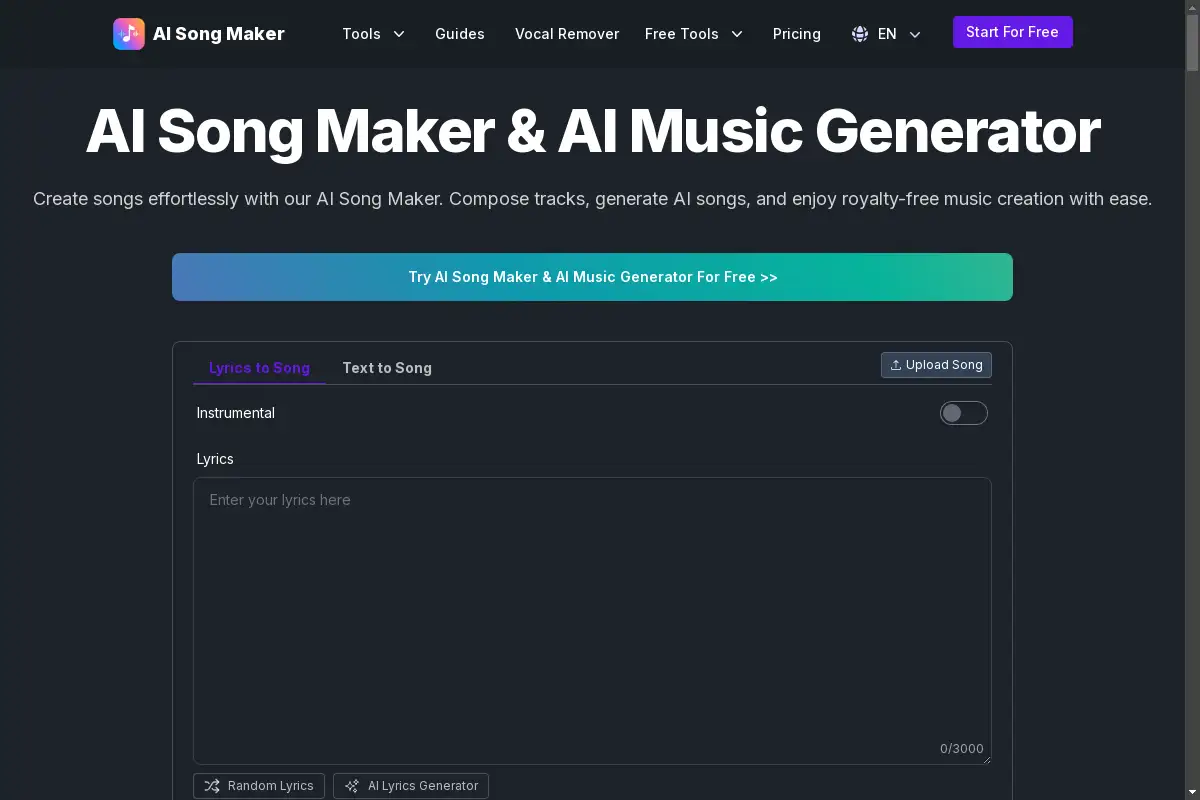Click the scrollbar up arrow
This screenshot has height=800, width=1200.
point(1191,8)
